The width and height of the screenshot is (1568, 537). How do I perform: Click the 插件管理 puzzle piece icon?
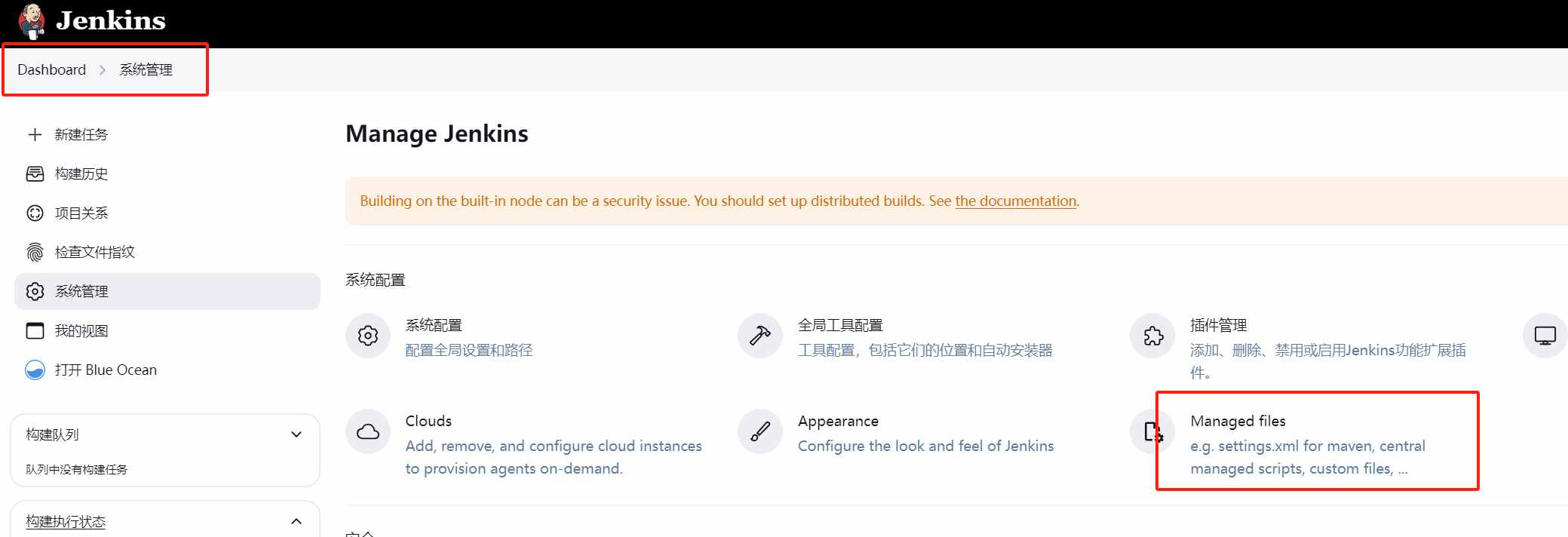click(x=1152, y=336)
